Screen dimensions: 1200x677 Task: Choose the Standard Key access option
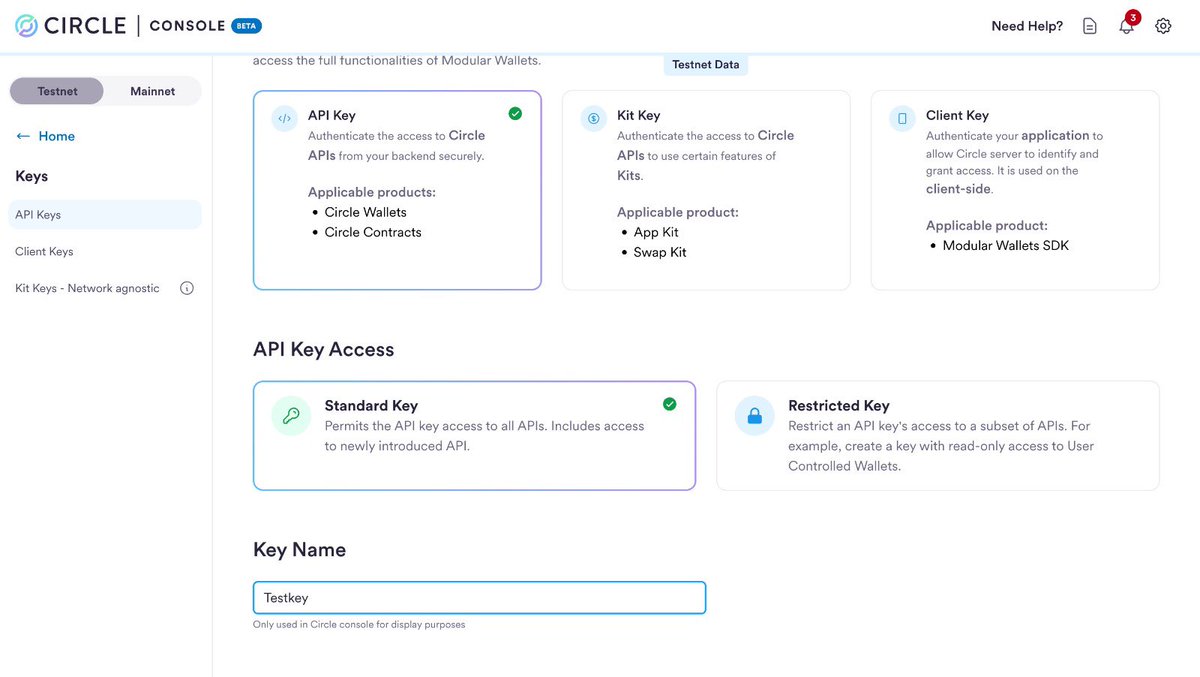[474, 435]
